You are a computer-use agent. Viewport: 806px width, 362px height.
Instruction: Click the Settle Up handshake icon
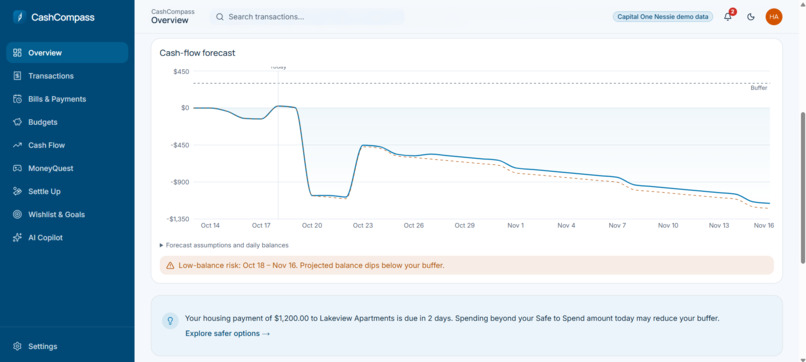pyautogui.click(x=17, y=191)
